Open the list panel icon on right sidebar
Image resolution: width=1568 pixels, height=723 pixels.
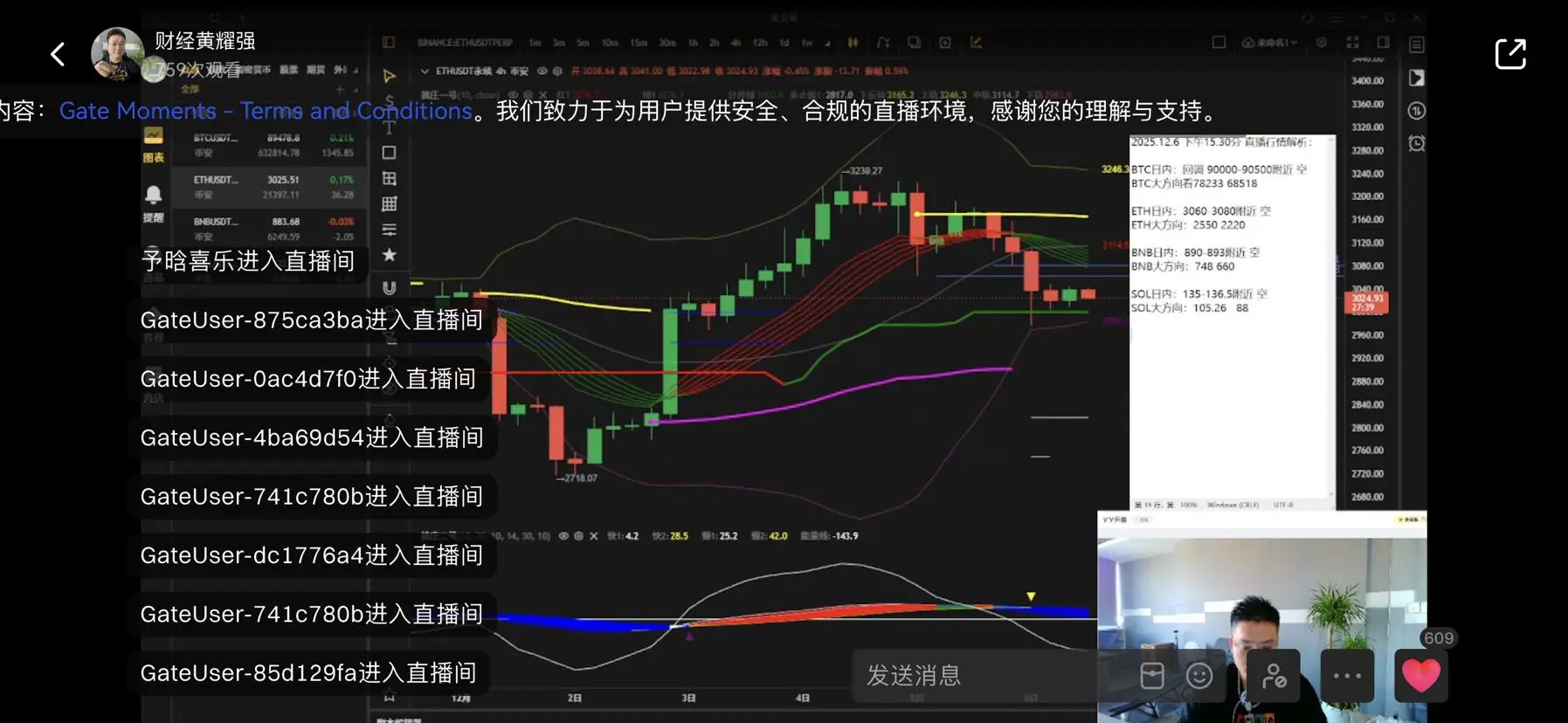(1417, 44)
